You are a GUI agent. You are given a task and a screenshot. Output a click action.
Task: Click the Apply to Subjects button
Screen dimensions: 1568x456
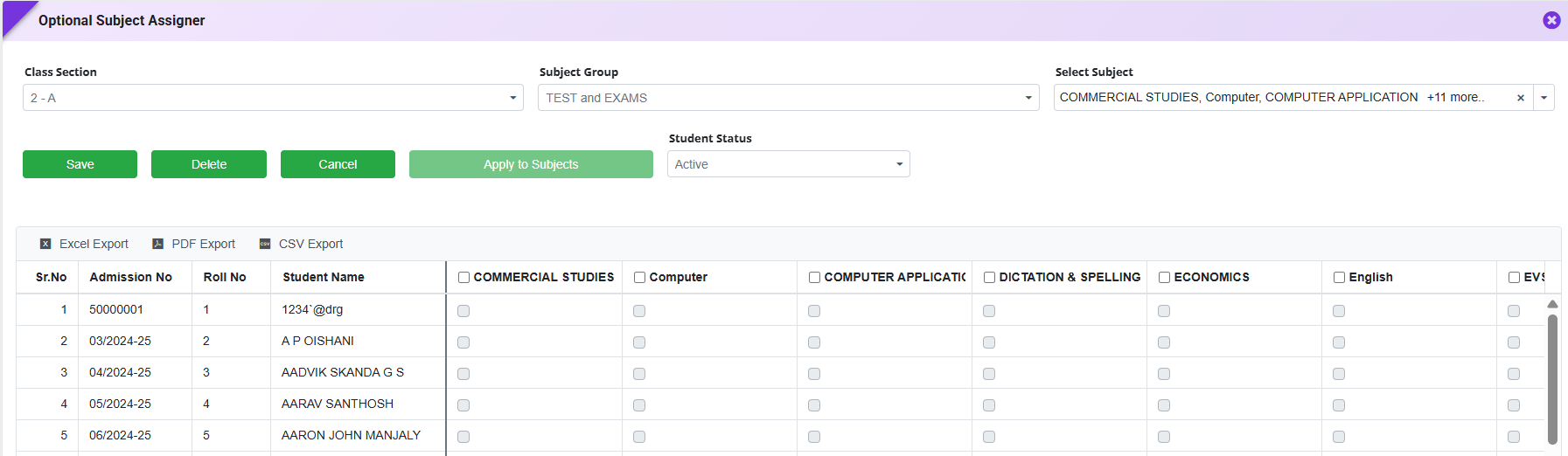(x=531, y=164)
